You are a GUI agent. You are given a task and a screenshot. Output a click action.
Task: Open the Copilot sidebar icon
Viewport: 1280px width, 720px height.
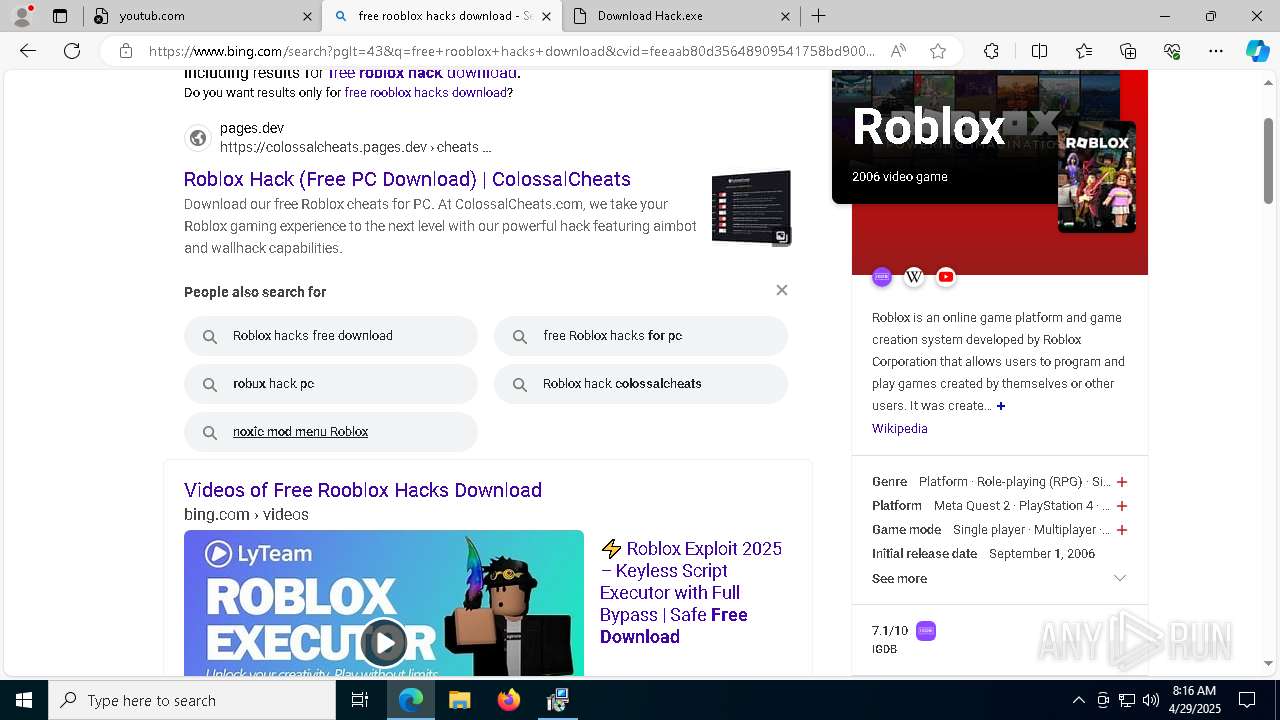1257,51
